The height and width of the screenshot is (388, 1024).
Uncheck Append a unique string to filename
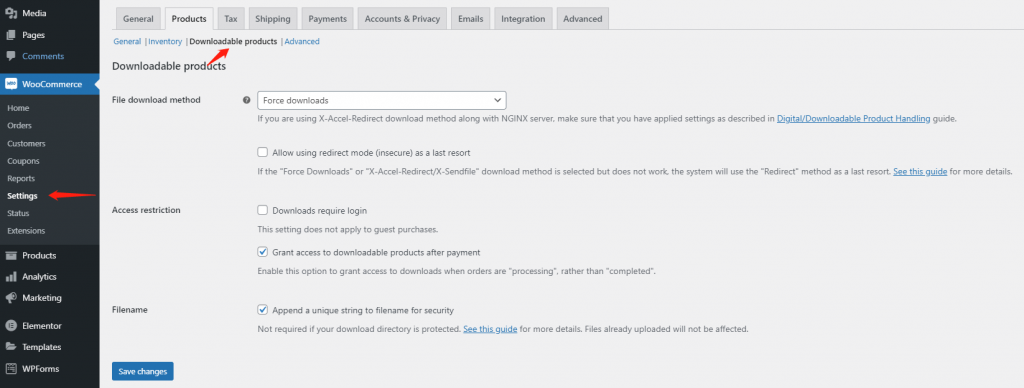(x=263, y=310)
